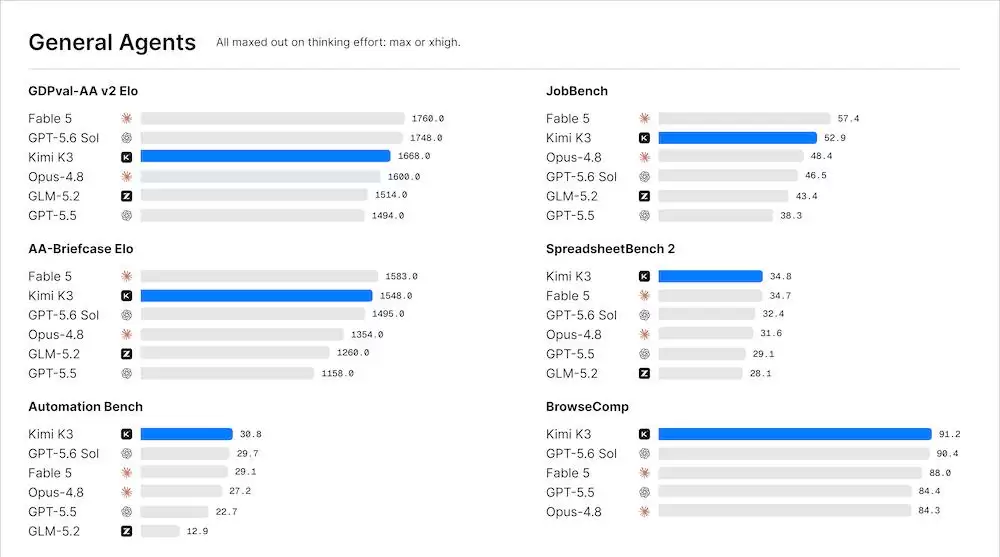The width and height of the screenshot is (1000, 557).
Task: Click the Fable 5 starburst icon under JobBench
Action: [644, 118]
